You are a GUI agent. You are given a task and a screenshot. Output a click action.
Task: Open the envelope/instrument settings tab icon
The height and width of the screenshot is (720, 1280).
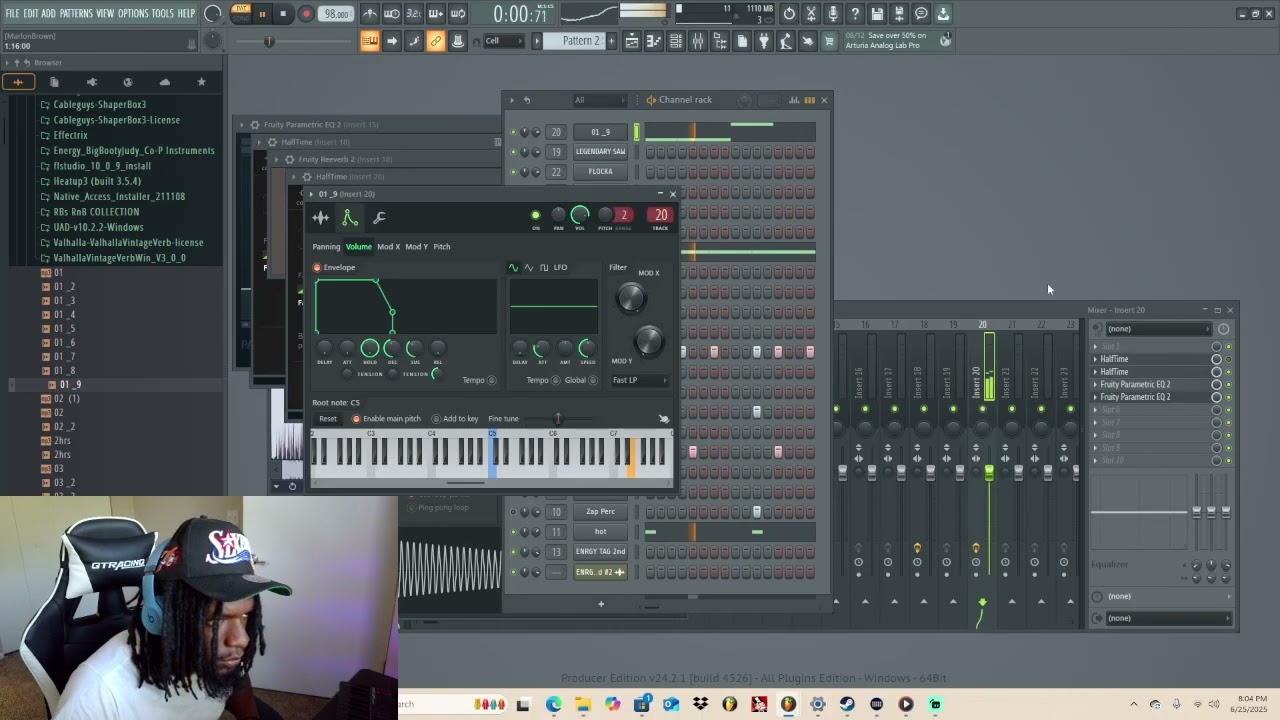tap(349, 217)
